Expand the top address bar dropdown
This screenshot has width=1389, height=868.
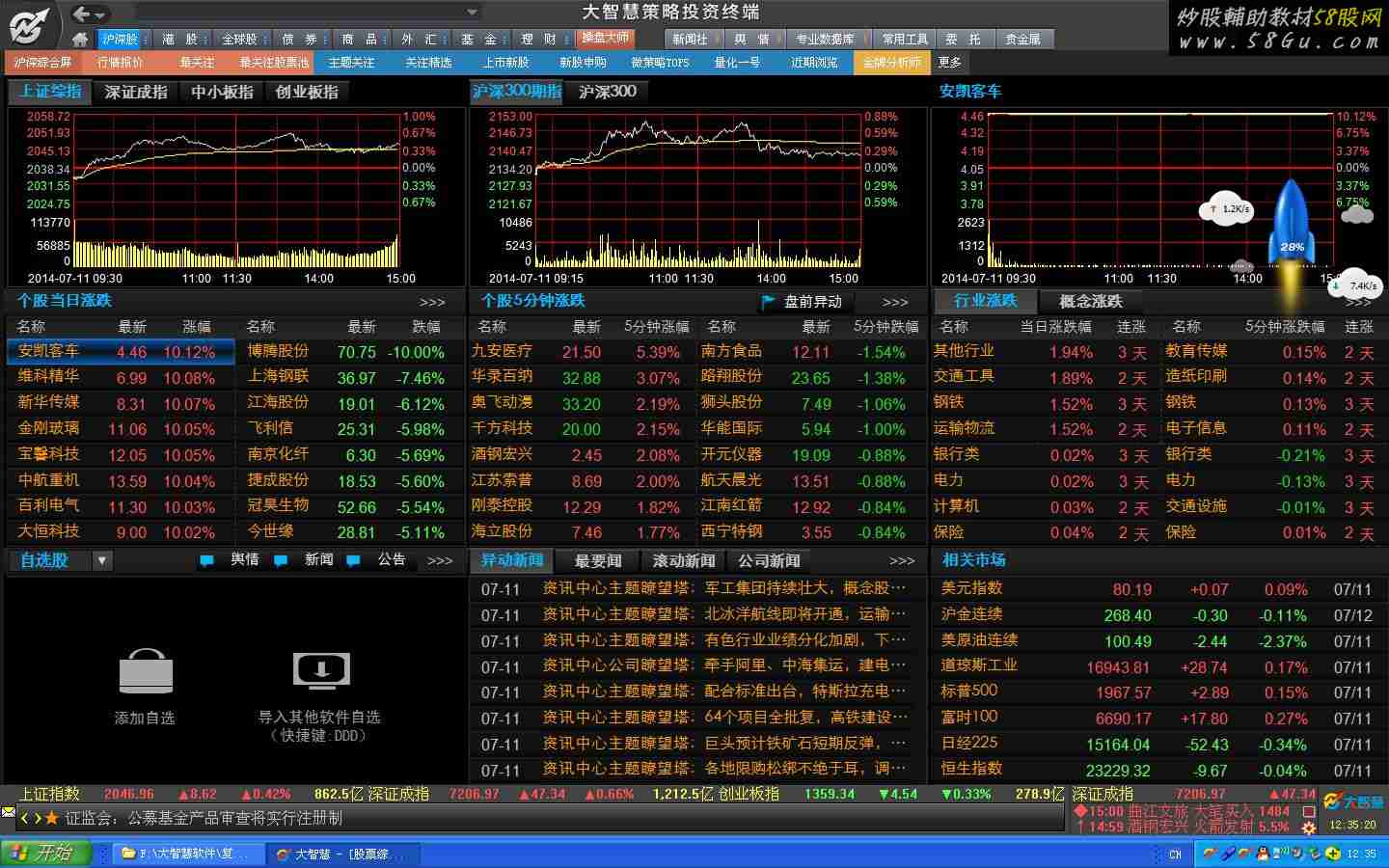tap(473, 13)
